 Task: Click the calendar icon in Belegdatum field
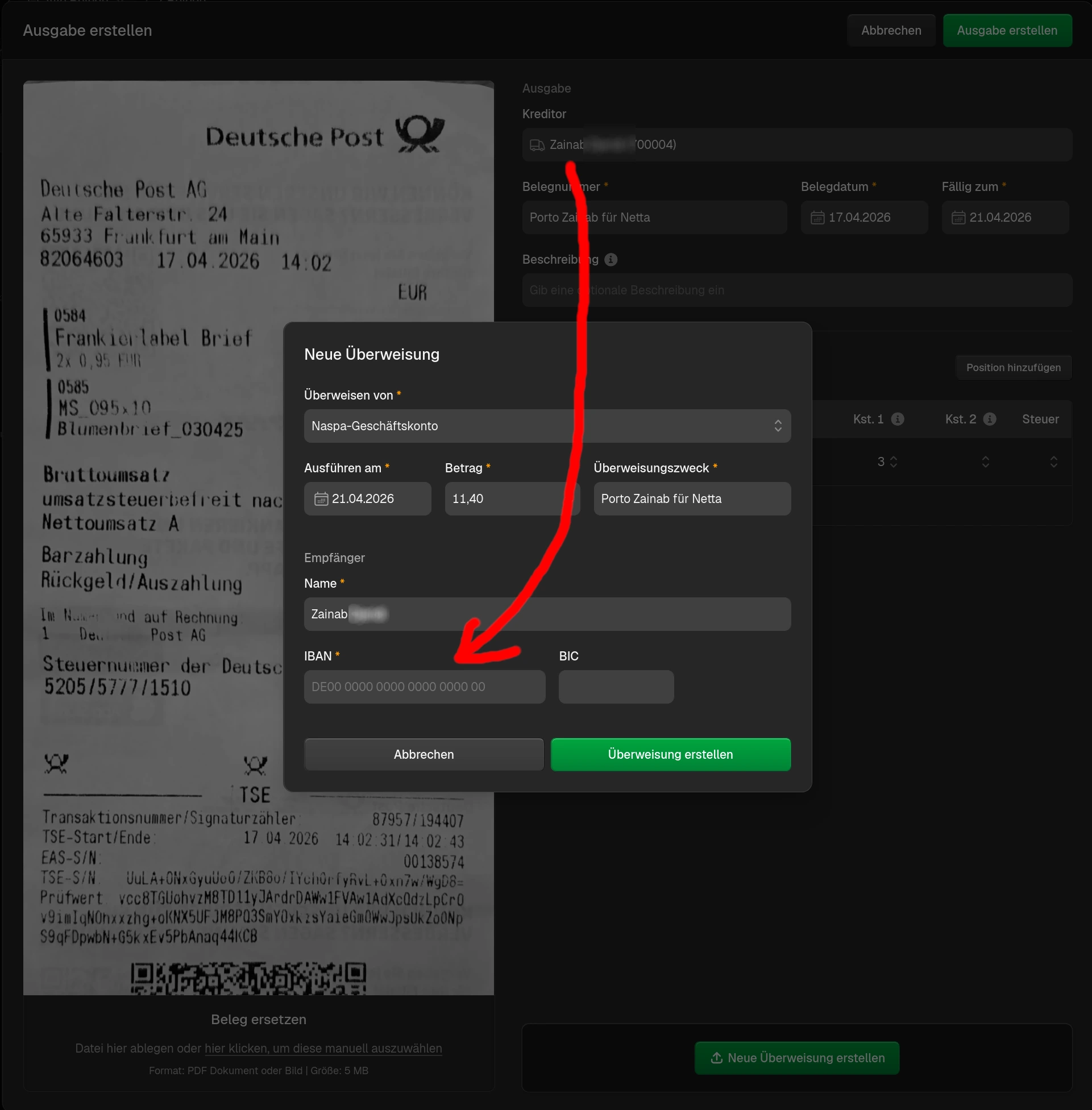pos(817,218)
